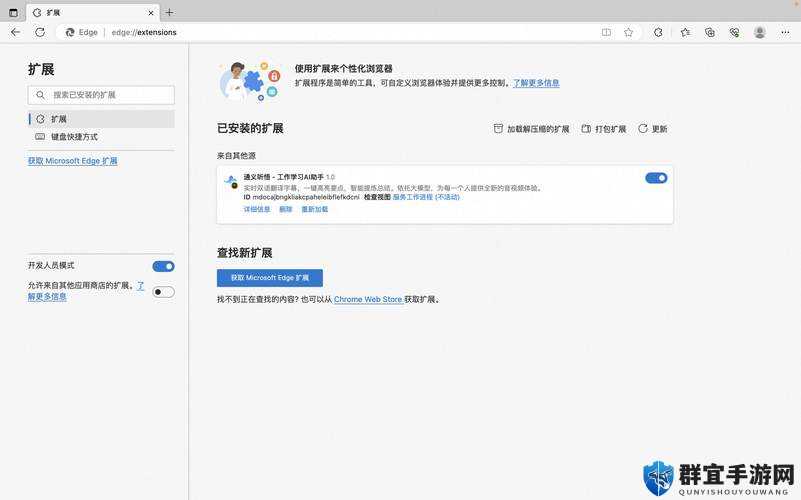Open the 了解更多信息 link in the header banner
This screenshot has width=801, height=500.
pyautogui.click(x=536, y=83)
